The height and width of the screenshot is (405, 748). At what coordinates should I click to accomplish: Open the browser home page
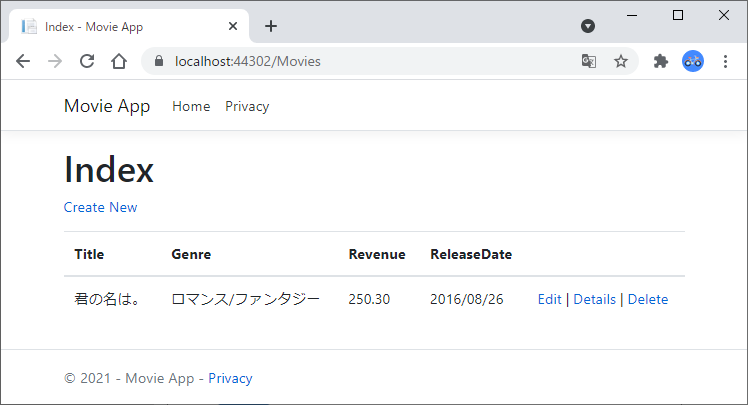(x=119, y=61)
